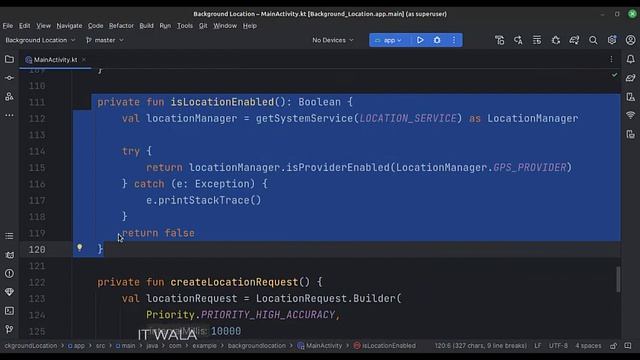The height and width of the screenshot is (360, 640).
Task: Click the Search Everywhere magnifier icon
Action: pos(593,40)
